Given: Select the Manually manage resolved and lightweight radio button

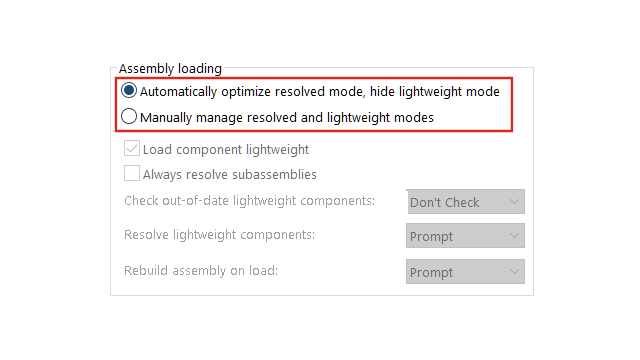Looking at the screenshot, I should coord(129,116).
